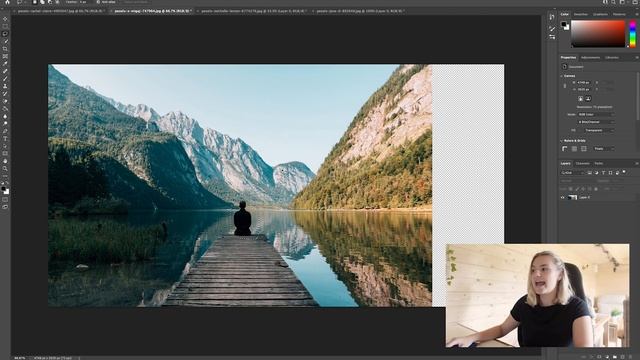640x360 pixels.
Task: Open the Pixels units dropdown
Action: 603,149
